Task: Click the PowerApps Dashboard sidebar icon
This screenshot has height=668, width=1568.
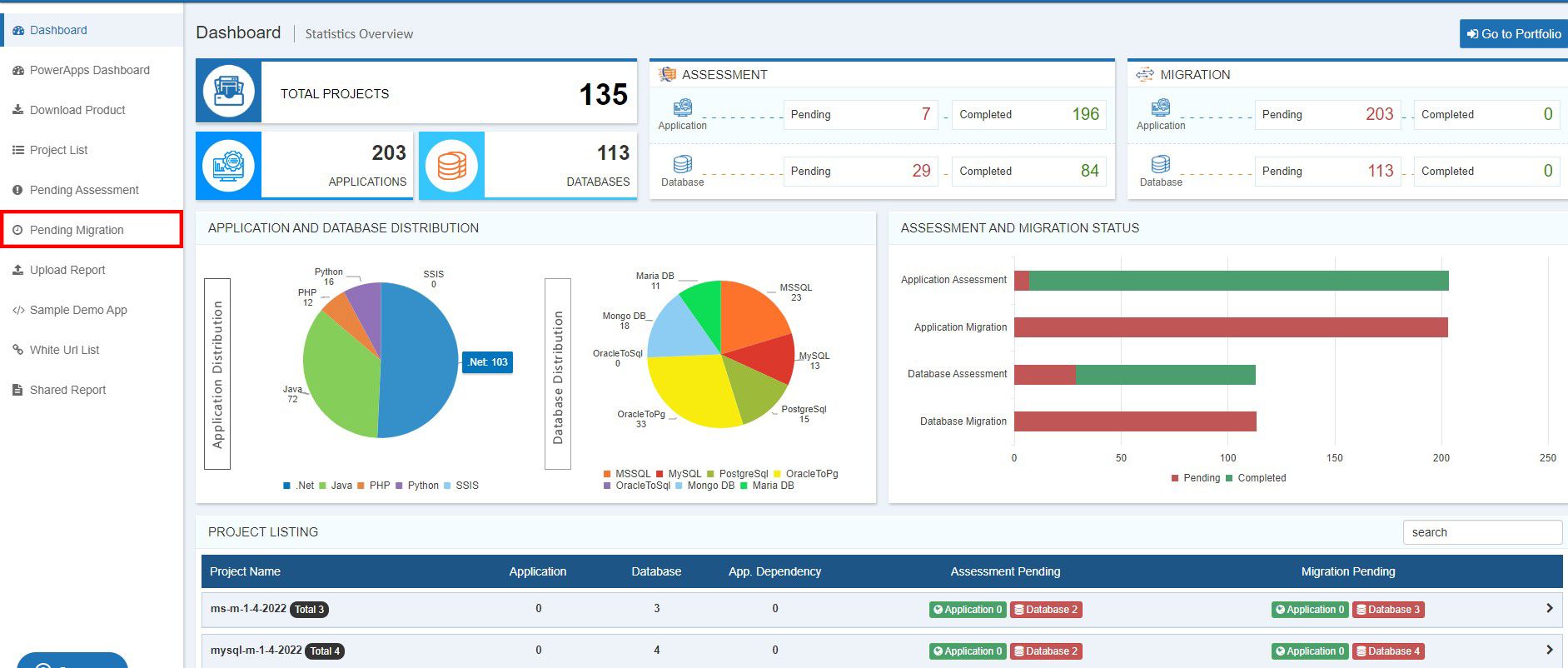Action: pyautogui.click(x=18, y=71)
